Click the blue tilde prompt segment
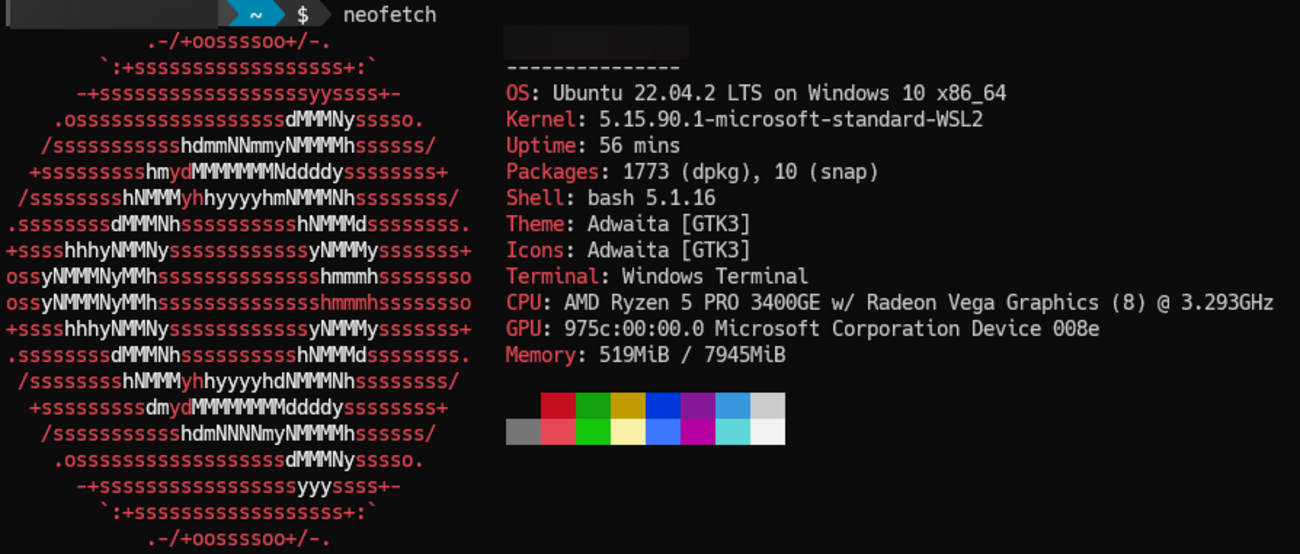Screen dimensions: 1300x554 256,15
